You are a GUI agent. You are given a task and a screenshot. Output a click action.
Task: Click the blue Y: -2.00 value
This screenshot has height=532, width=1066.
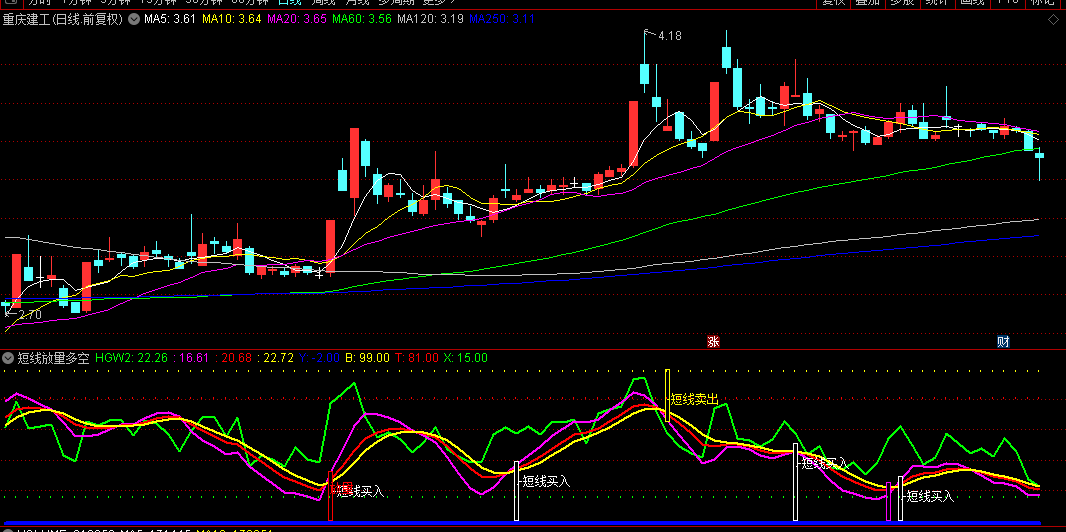pyautogui.click(x=319, y=357)
